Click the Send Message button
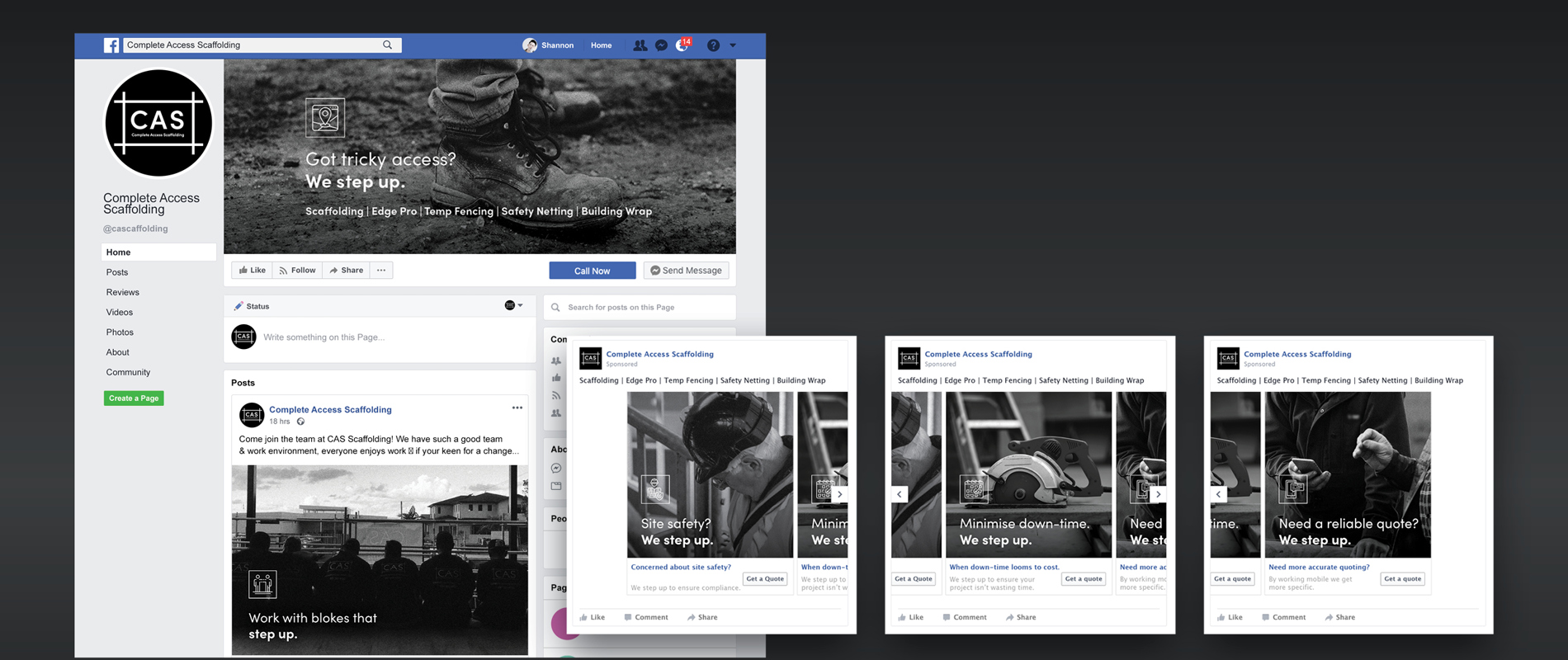The width and height of the screenshot is (1568, 660). (686, 271)
